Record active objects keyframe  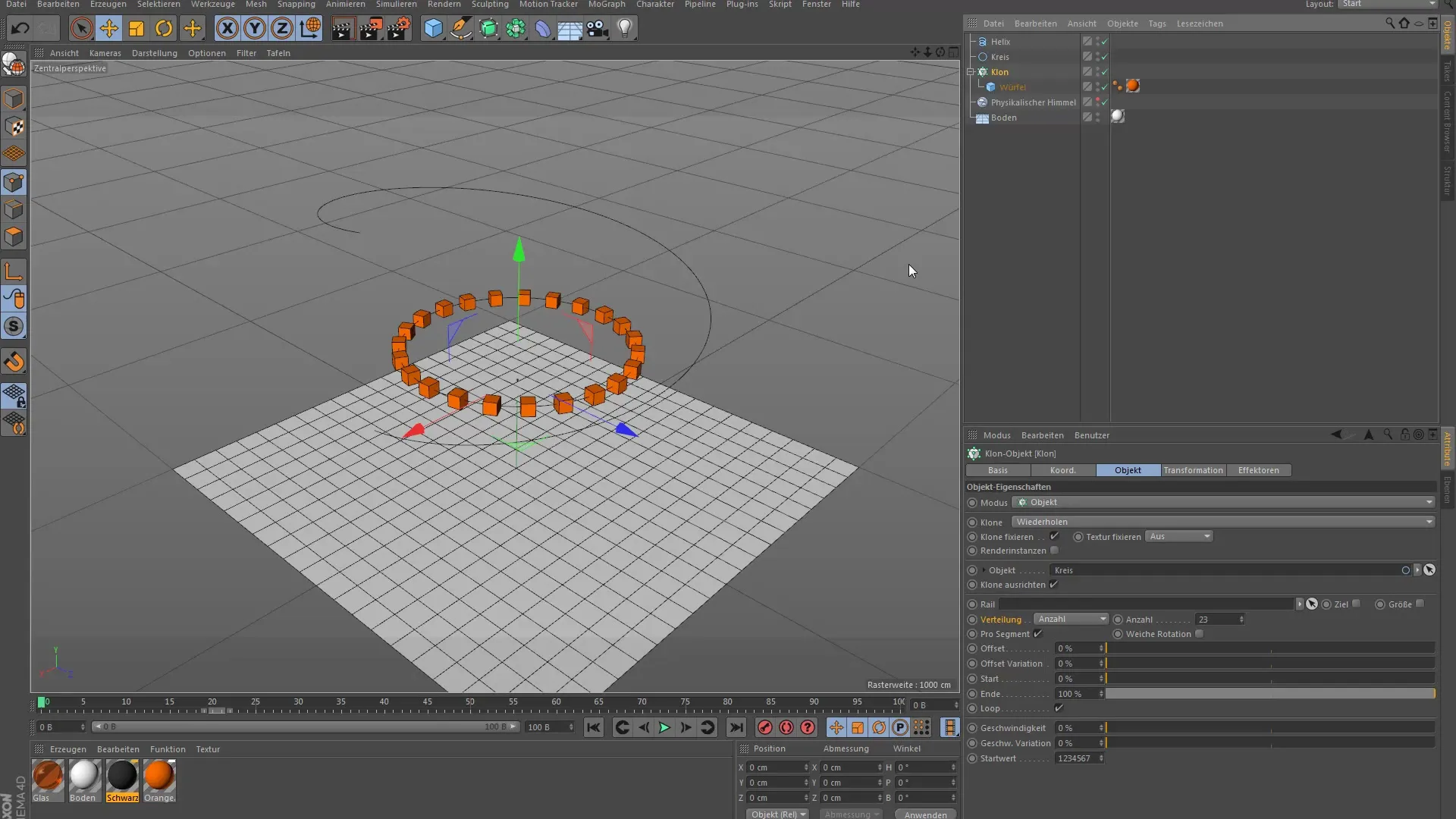pyautogui.click(x=764, y=727)
